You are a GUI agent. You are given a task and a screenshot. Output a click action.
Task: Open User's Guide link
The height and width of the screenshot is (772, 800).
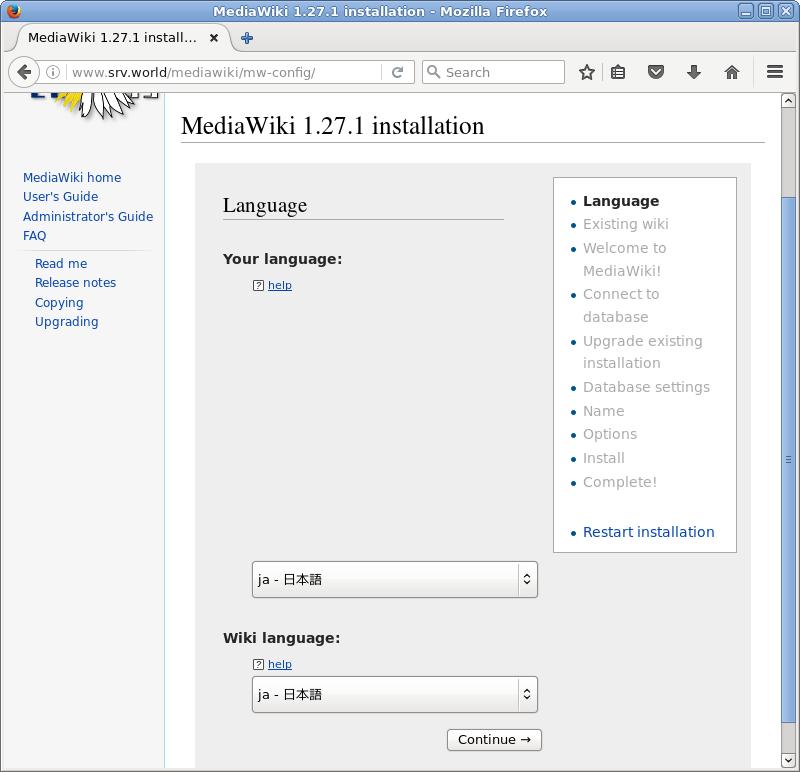[x=60, y=197]
